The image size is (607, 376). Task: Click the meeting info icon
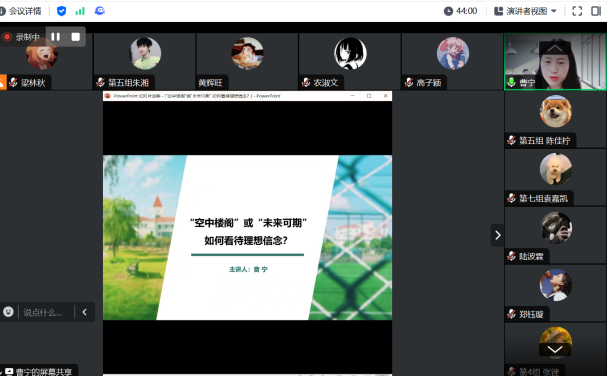2,11
